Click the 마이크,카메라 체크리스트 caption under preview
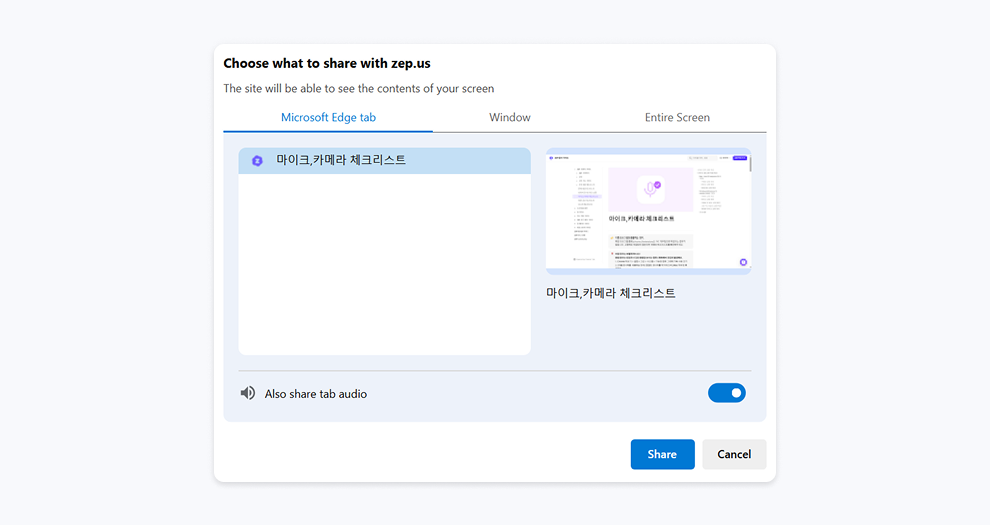Viewport: 990px width, 525px height. (611, 293)
